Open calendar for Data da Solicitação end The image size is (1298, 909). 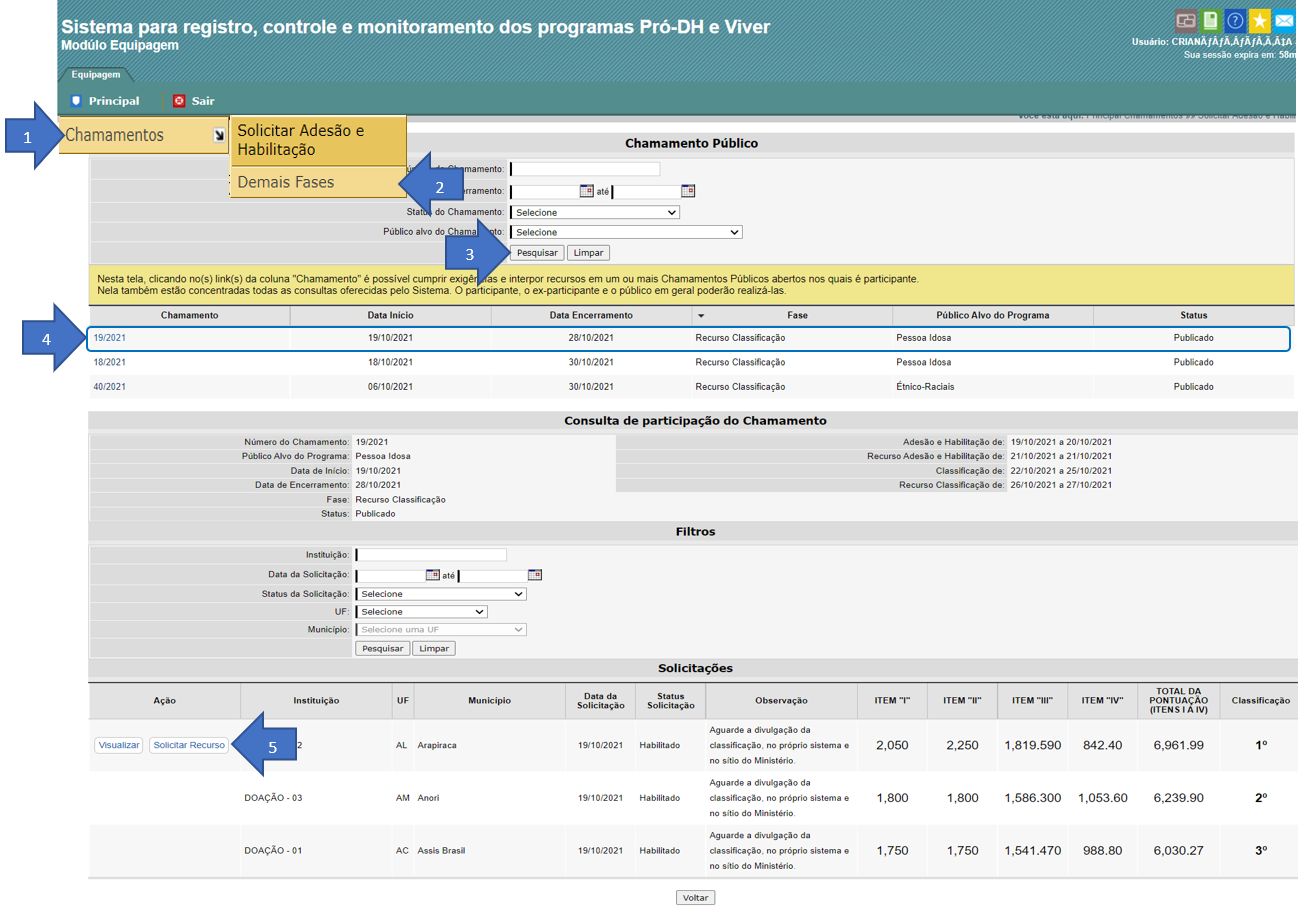click(x=534, y=575)
